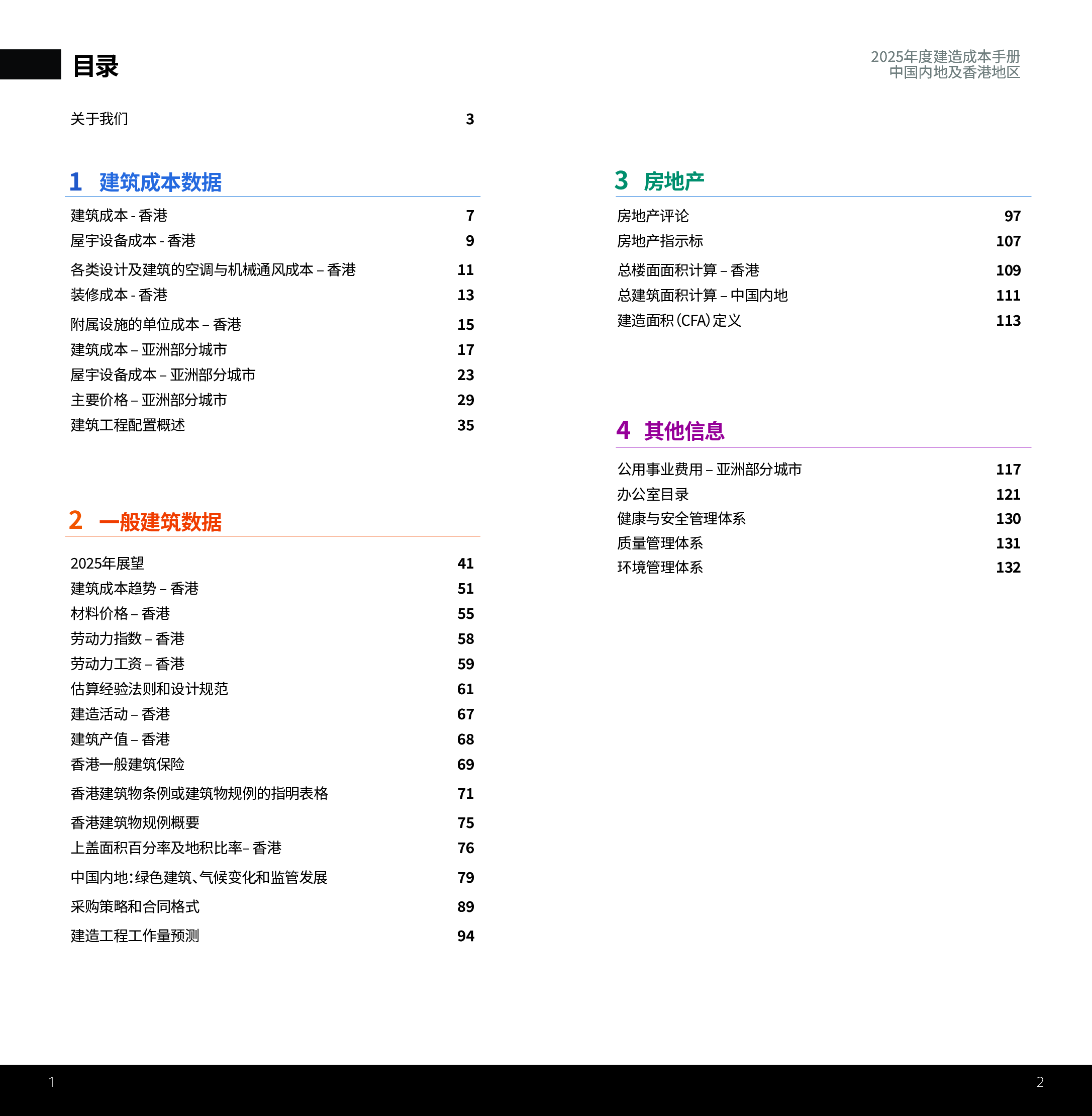Click the 建筑工程配置概述 entry
1092x1116 pixels.
(128, 425)
